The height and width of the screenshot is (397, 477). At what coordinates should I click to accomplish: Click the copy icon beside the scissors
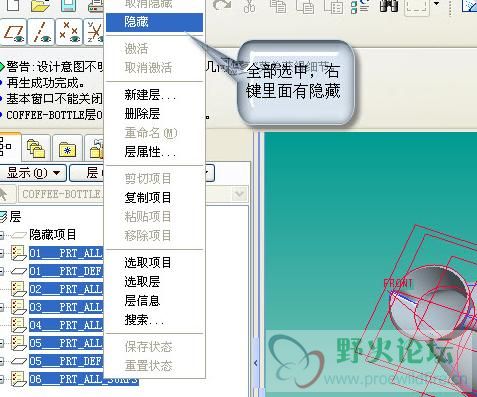point(278,6)
